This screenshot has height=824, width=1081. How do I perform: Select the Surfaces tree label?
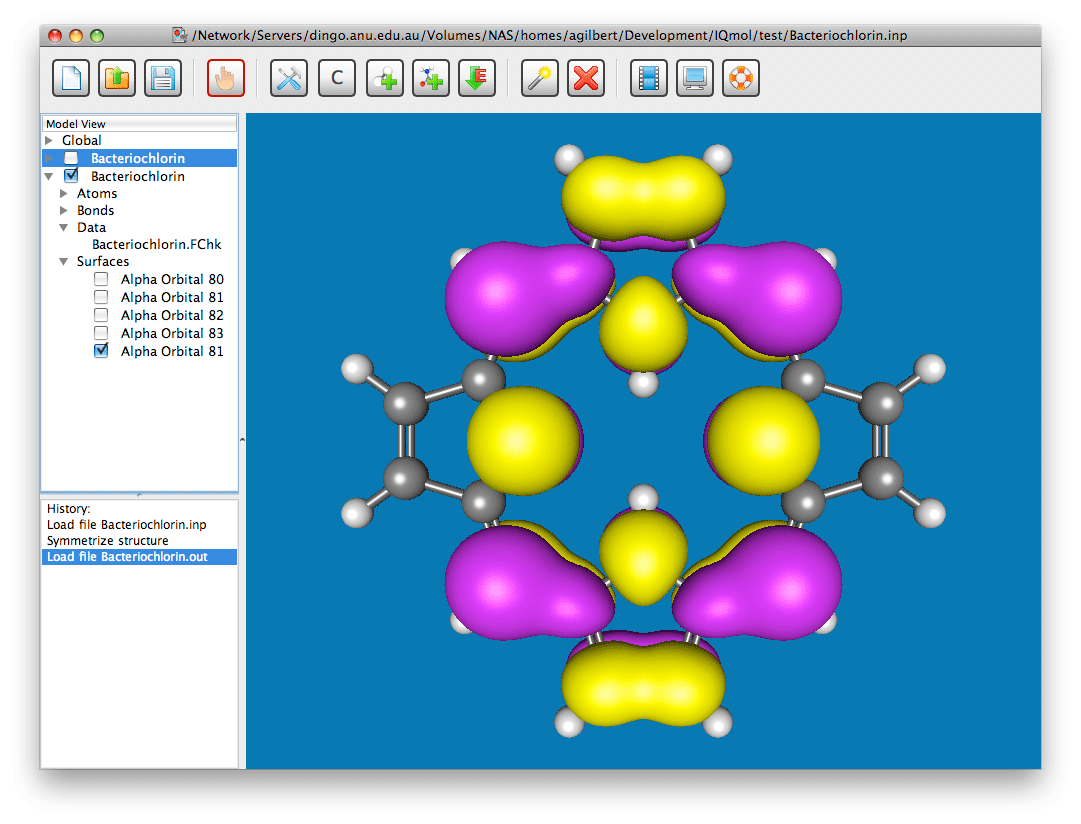pyautogui.click(x=103, y=261)
